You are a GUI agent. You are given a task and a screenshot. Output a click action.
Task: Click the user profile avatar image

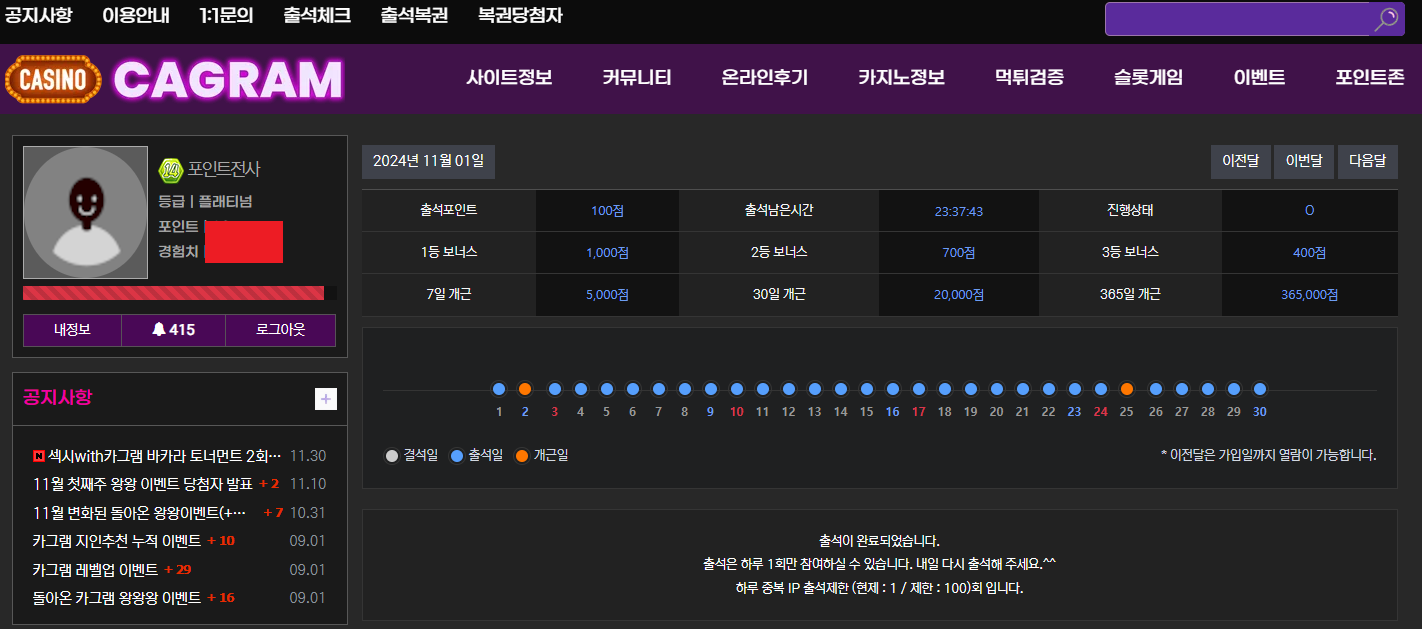pyautogui.click(x=85, y=212)
